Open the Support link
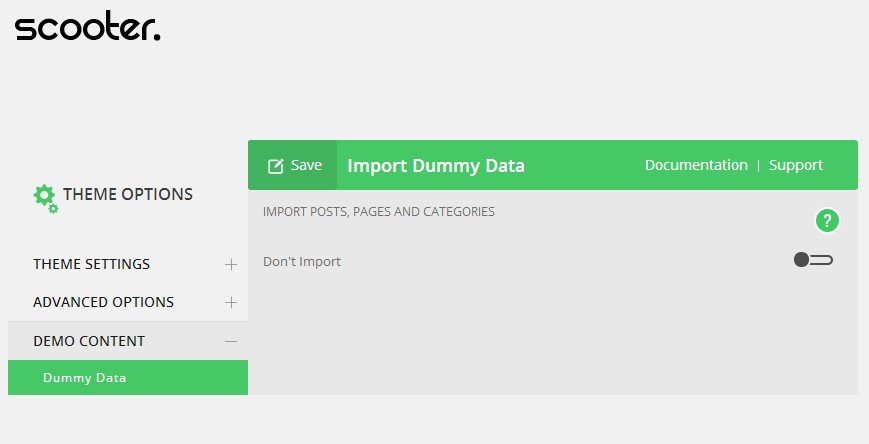Viewport: 869px width, 444px height. (795, 165)
